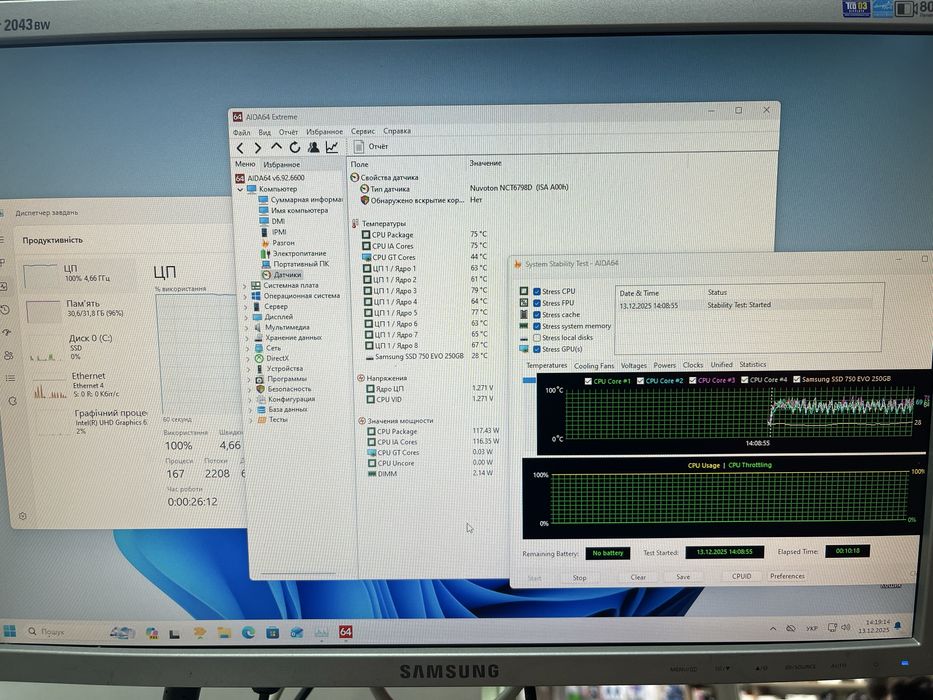Open Task Manager settings gear icon
Image resolution: width=933 pixels, height=700 pixels.
(23, 516)
